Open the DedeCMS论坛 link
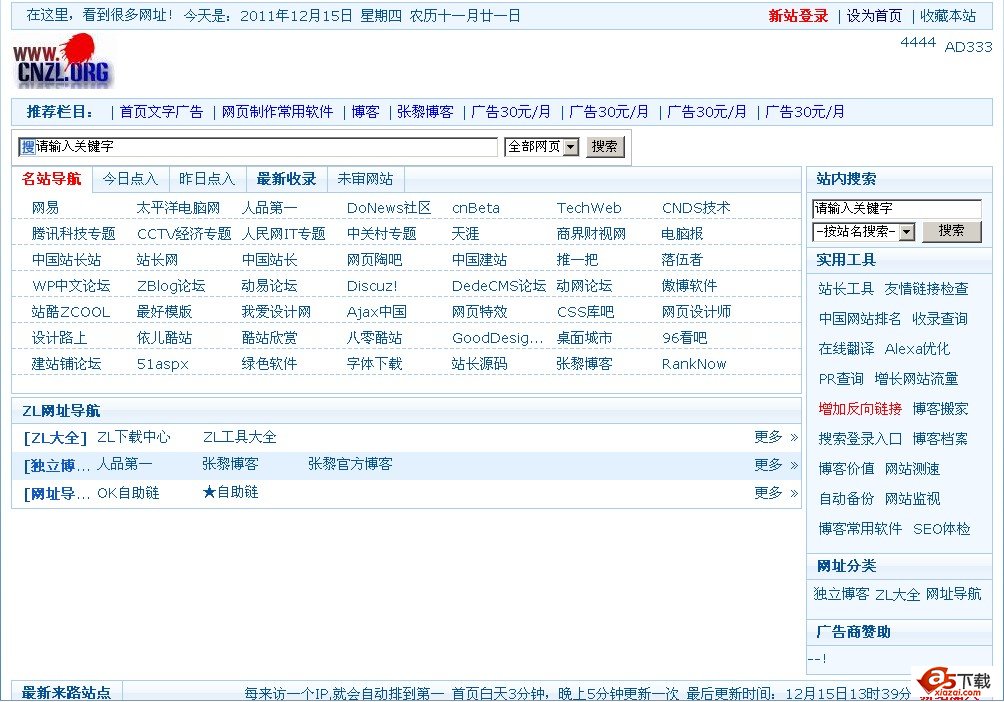Viewport: 1004px width, 702px height. [x=499, y=286]
